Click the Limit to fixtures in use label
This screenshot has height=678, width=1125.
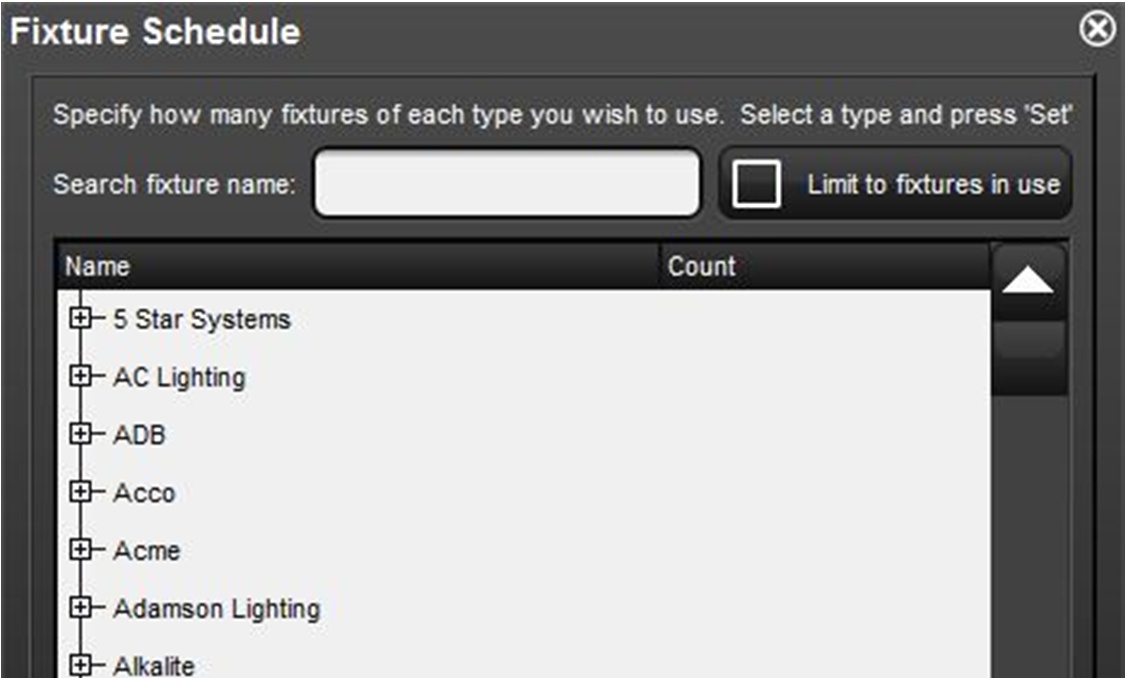[x=932, y=184]
